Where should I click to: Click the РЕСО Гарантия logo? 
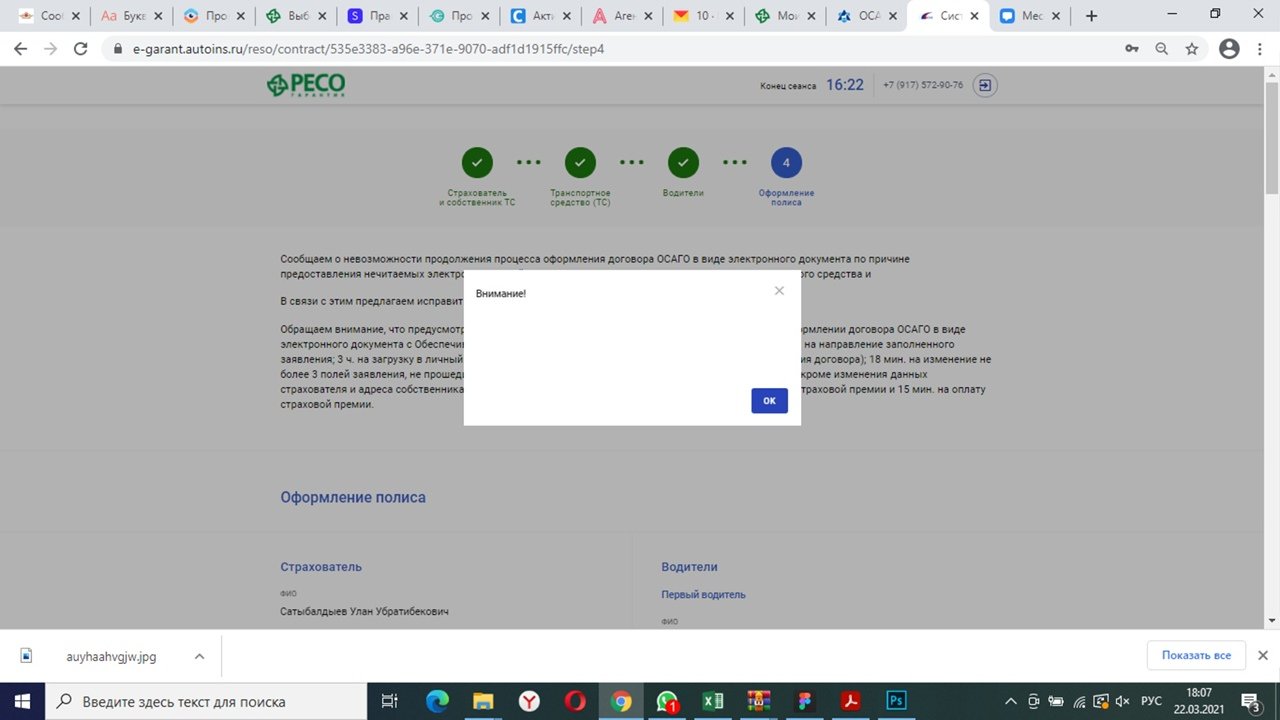tap(306, 86)
